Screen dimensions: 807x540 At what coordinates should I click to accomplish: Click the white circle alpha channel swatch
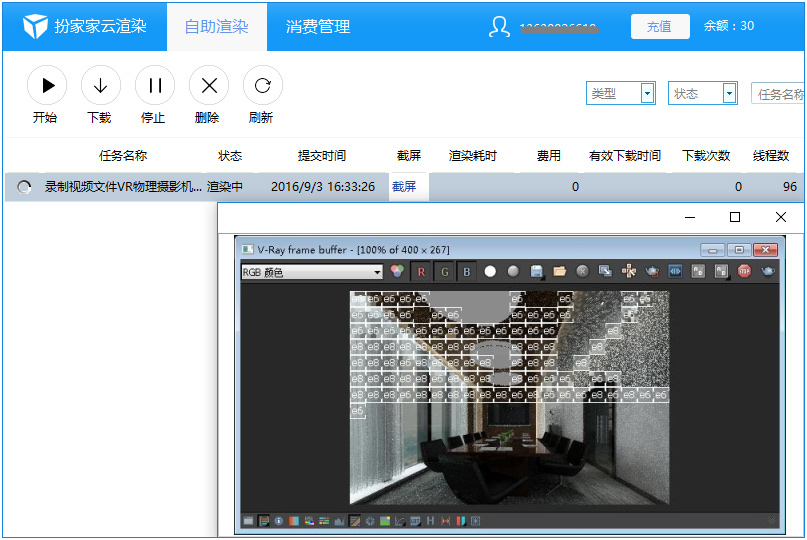tap(490, 271)
